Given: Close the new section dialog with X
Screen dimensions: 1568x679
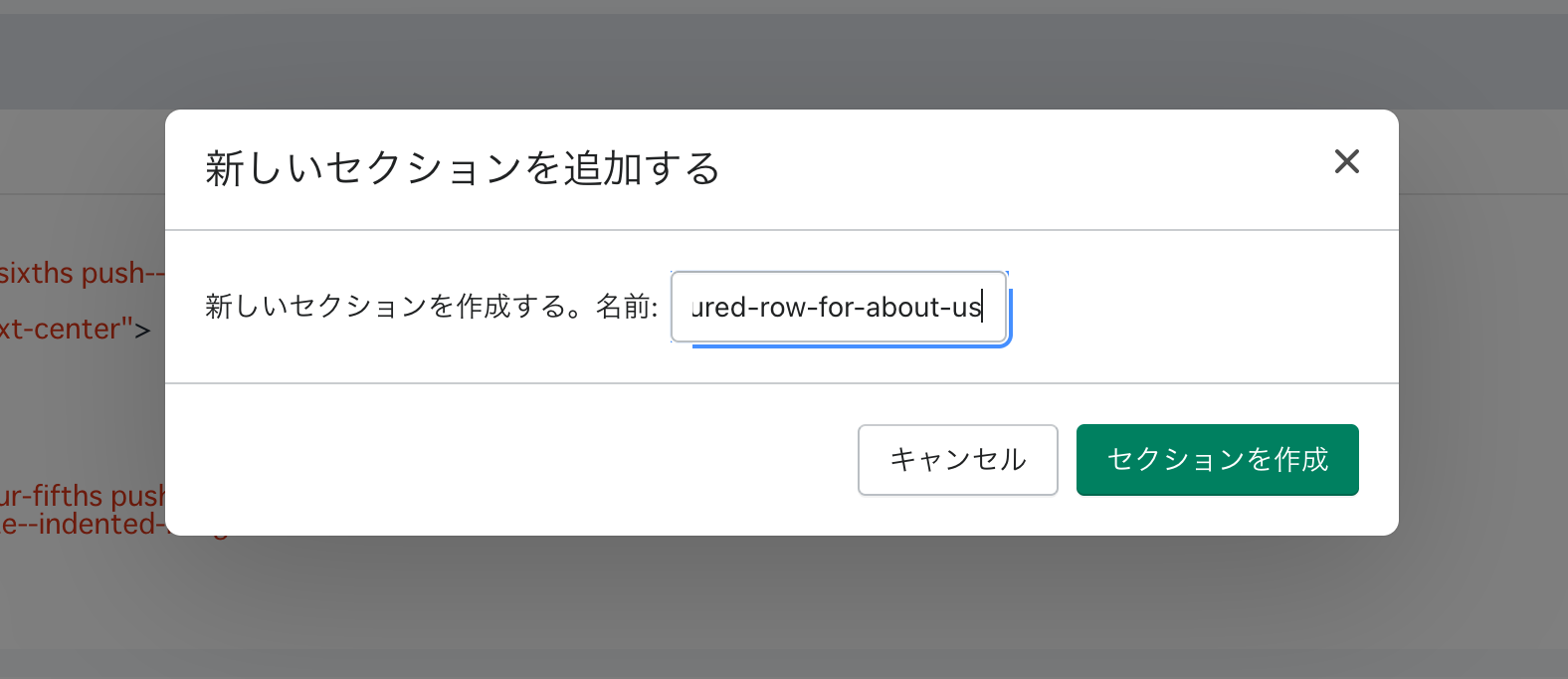Looking at the screenshot, I should click(1346, 161).
